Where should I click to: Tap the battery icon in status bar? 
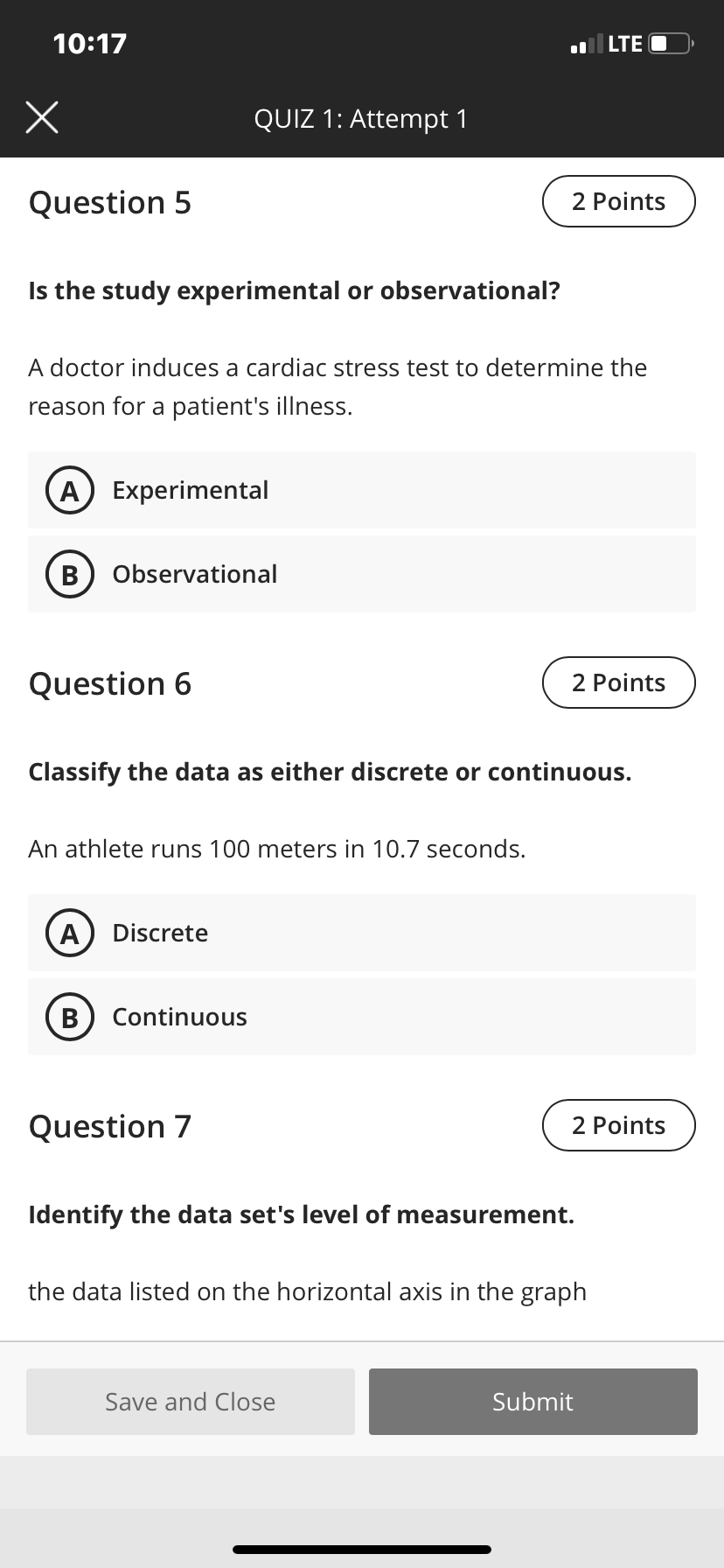point(672,43)
